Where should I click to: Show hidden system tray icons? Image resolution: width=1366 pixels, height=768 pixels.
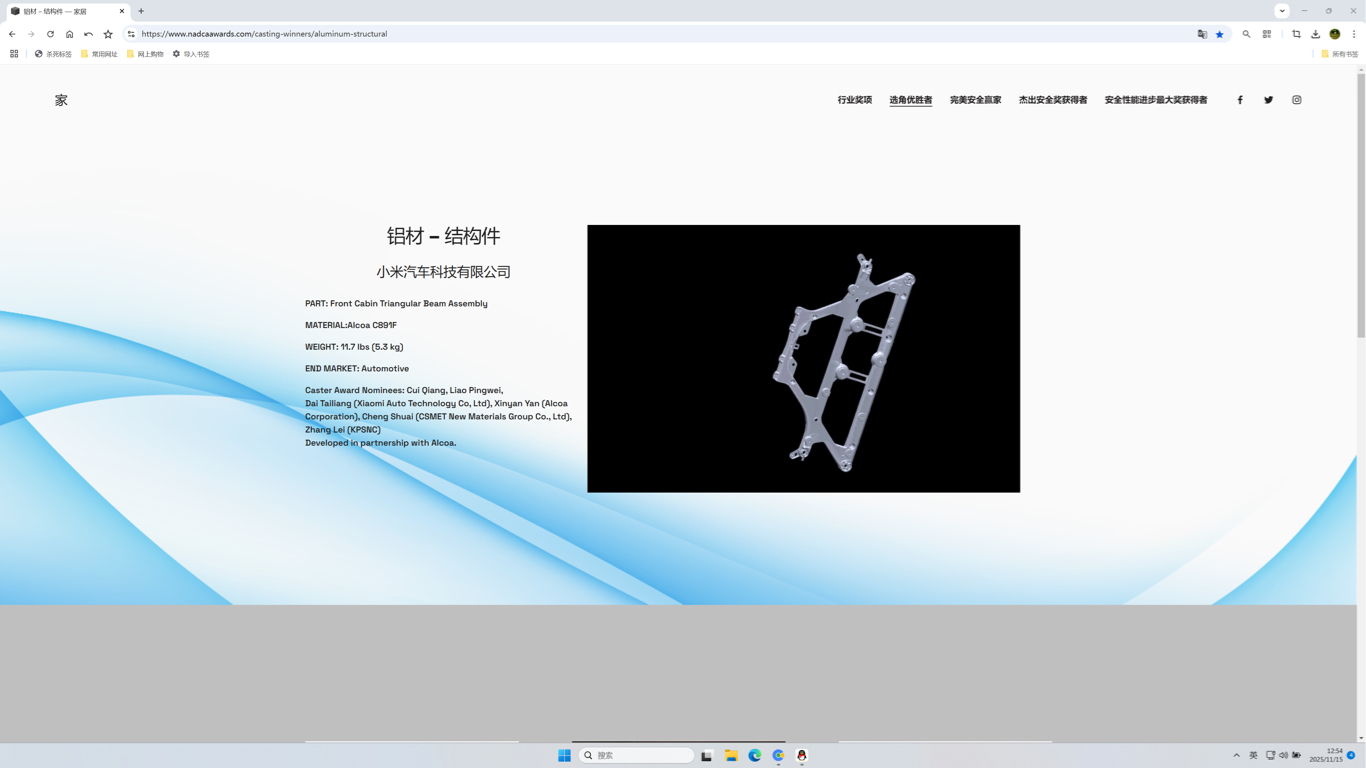pyautogui.click(x=1236, y=756)
